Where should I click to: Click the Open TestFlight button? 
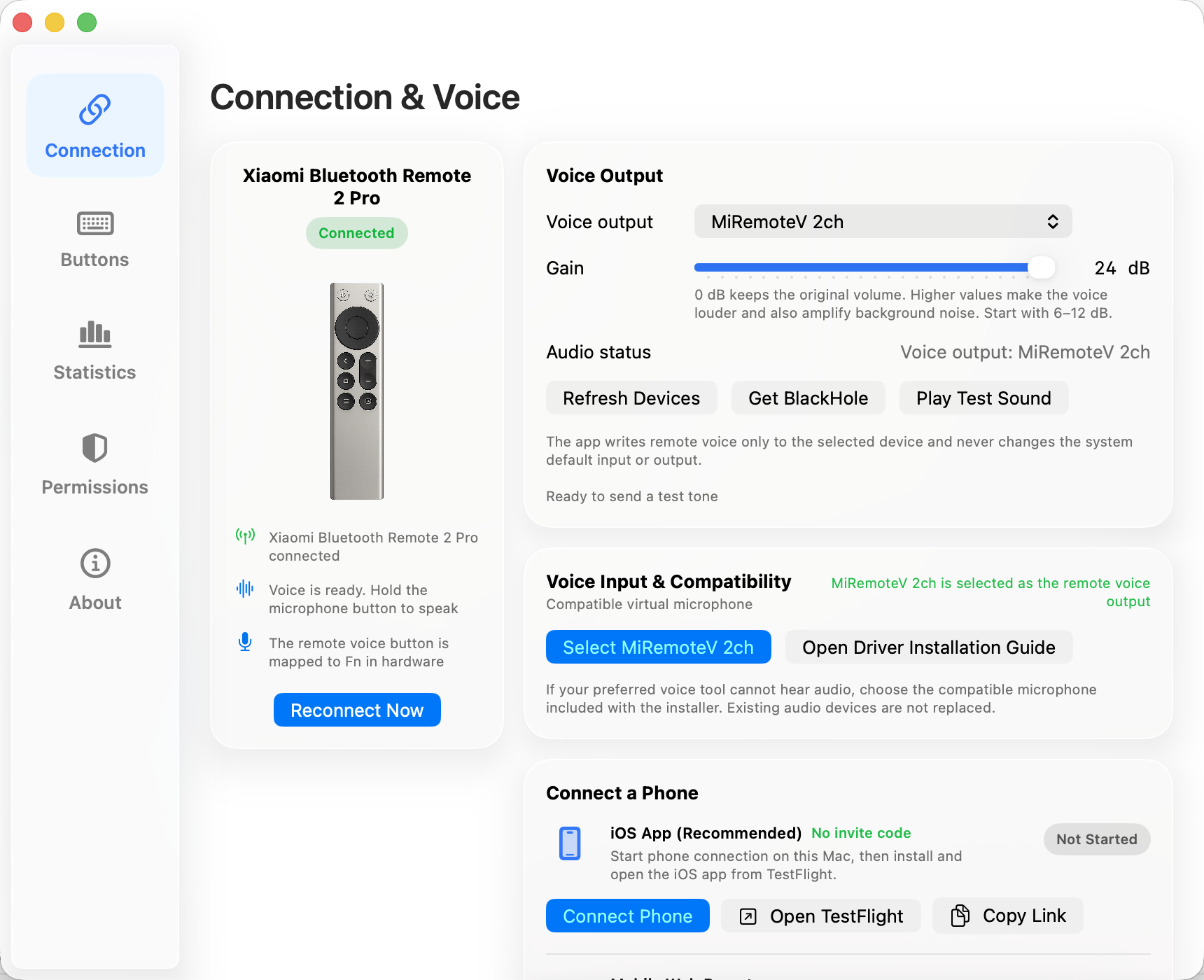[x=821, y=916]
